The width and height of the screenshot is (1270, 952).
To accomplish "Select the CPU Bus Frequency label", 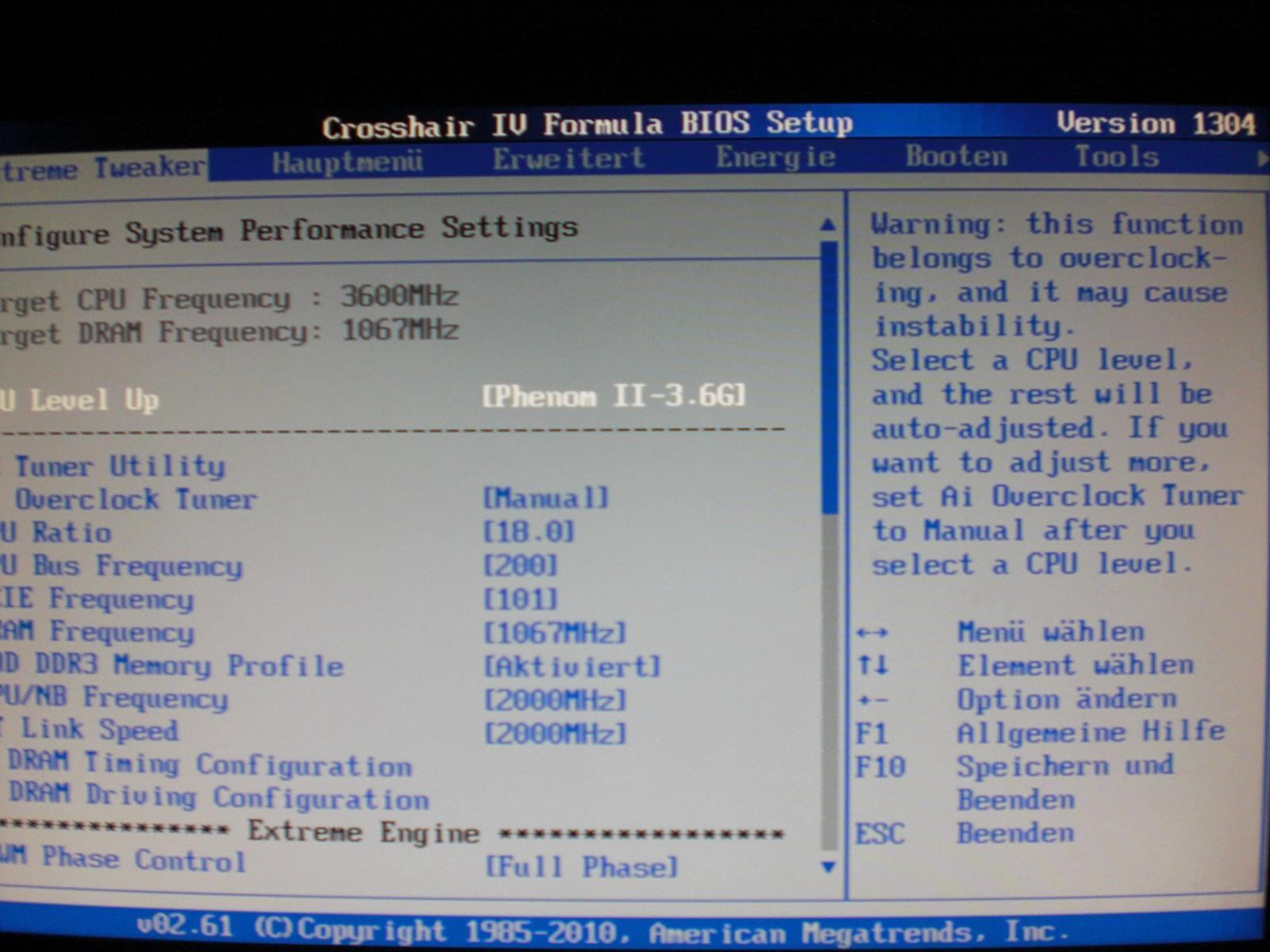I will pos(121,566).
